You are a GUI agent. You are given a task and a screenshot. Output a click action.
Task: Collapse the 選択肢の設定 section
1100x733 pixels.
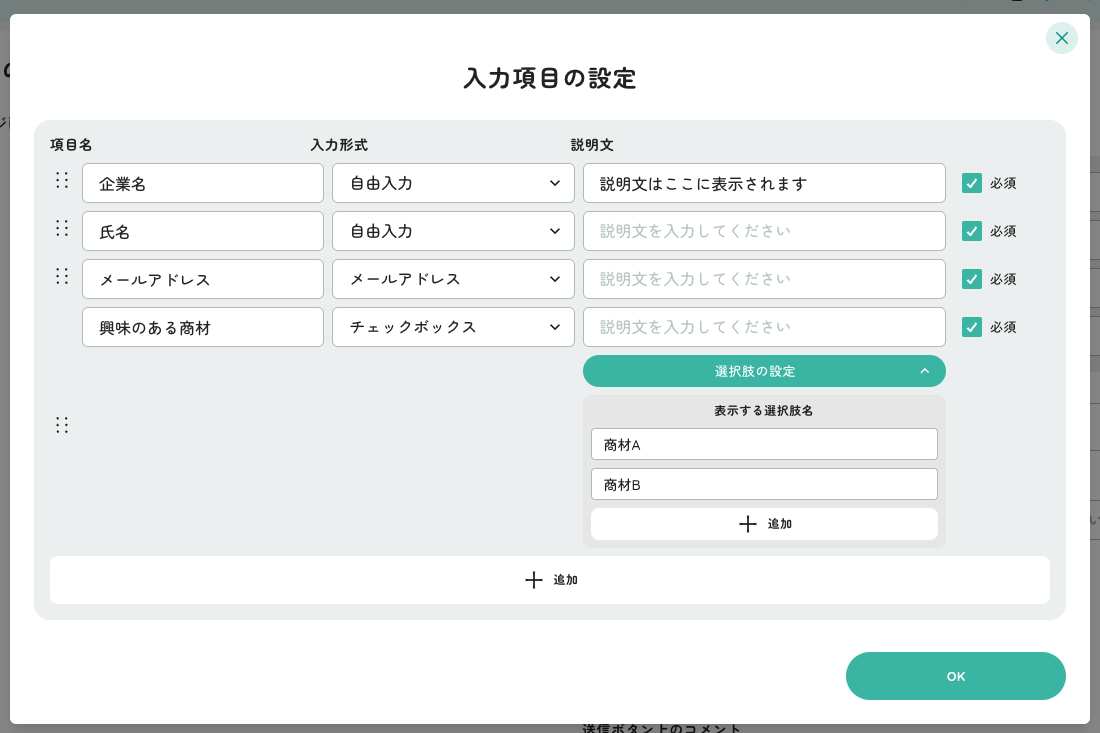click(764, 371)
